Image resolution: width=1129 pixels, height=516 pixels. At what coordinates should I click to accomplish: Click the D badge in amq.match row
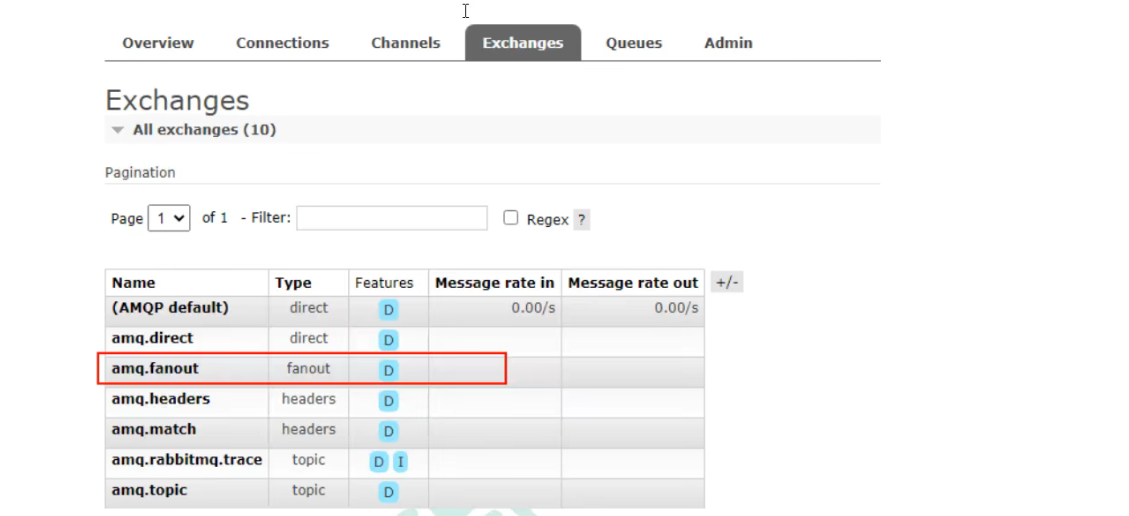point(388,432)
